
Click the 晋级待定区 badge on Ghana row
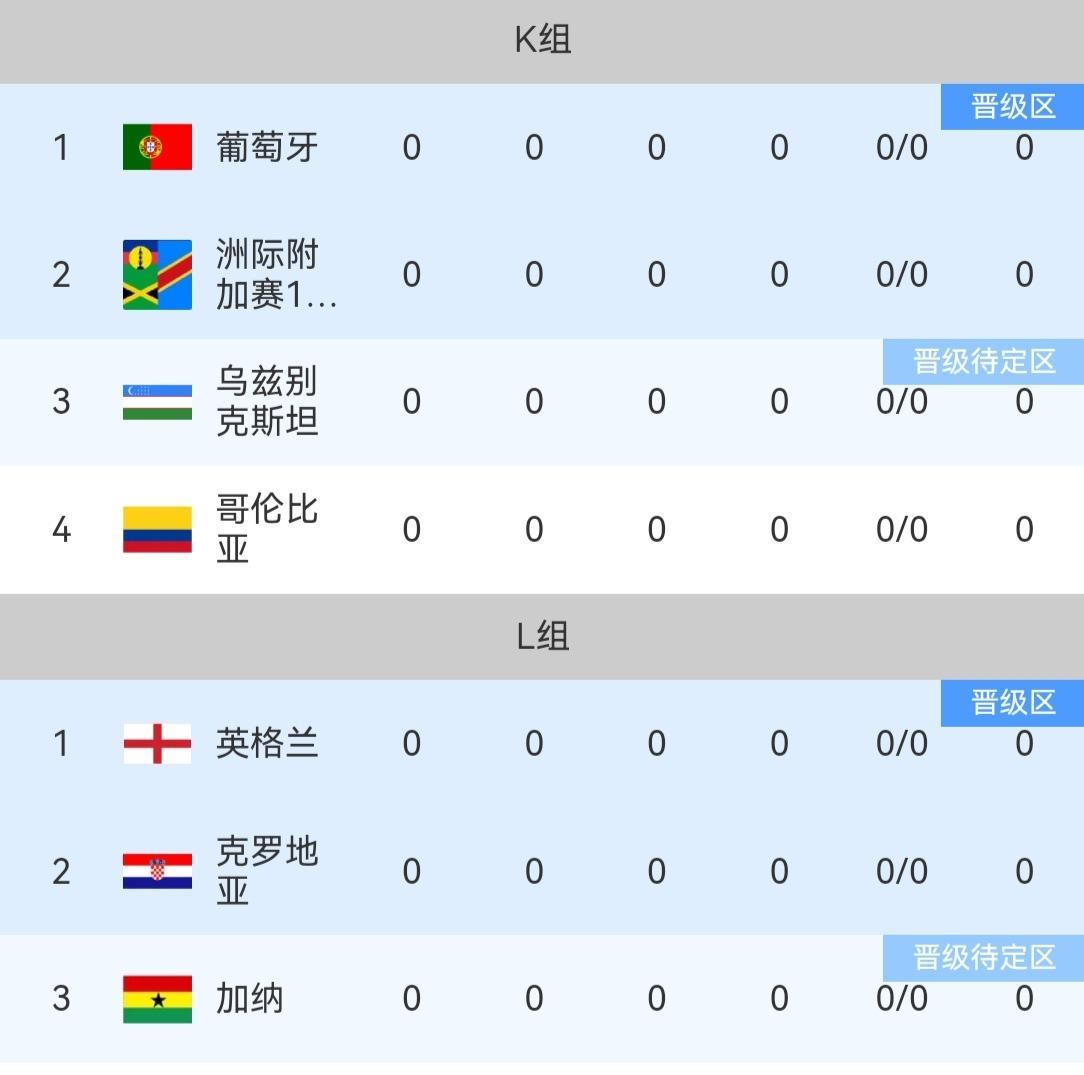coord(984,958)
